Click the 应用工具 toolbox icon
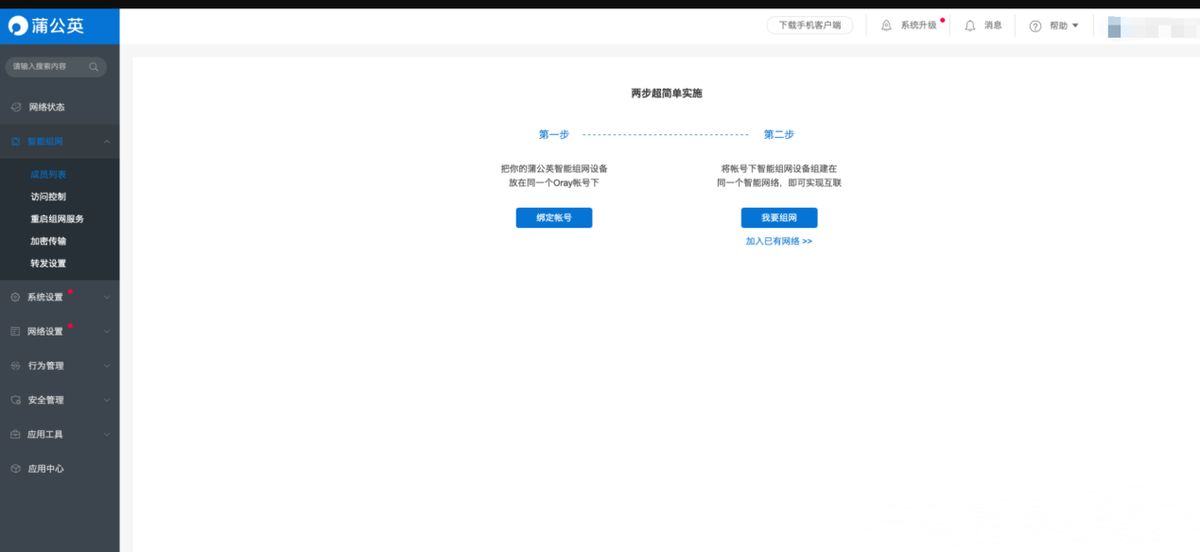This screenshot has width=1200, height=552. [15, 435]
